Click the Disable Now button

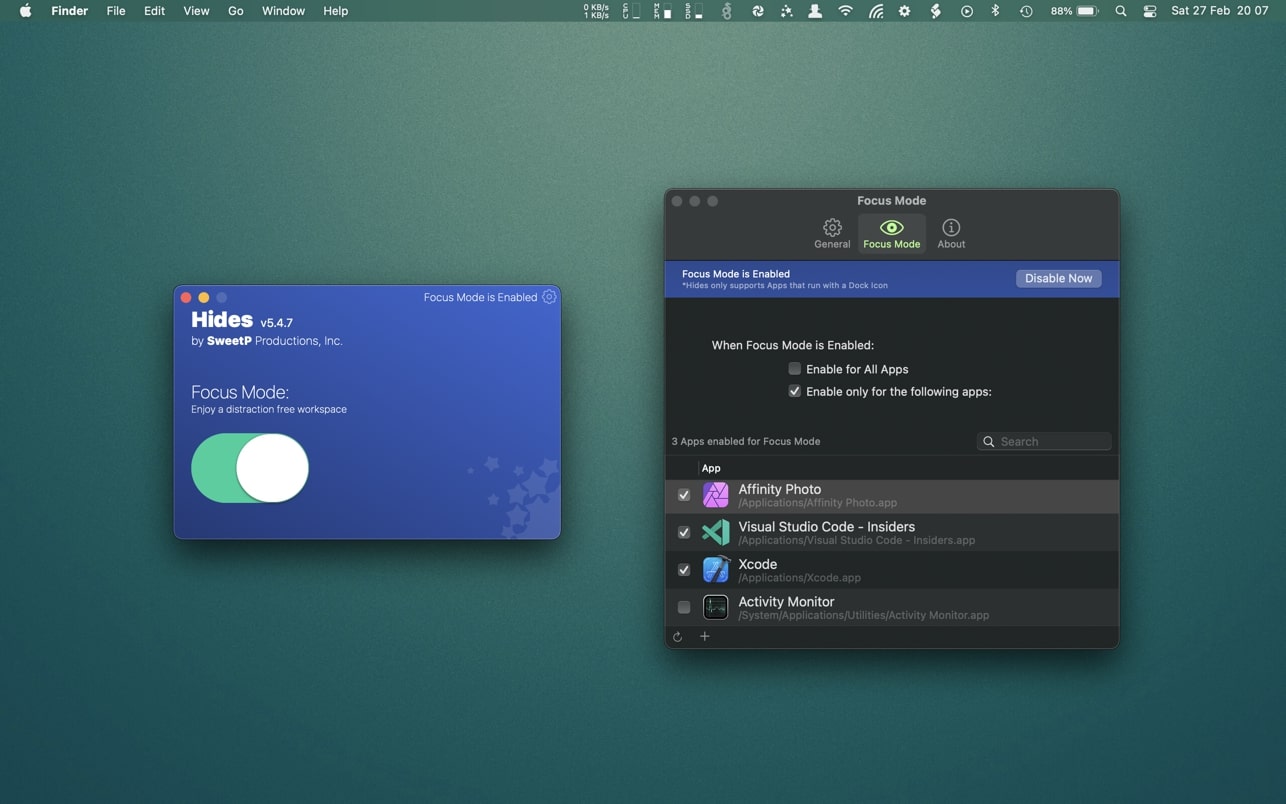point(1058,278)
